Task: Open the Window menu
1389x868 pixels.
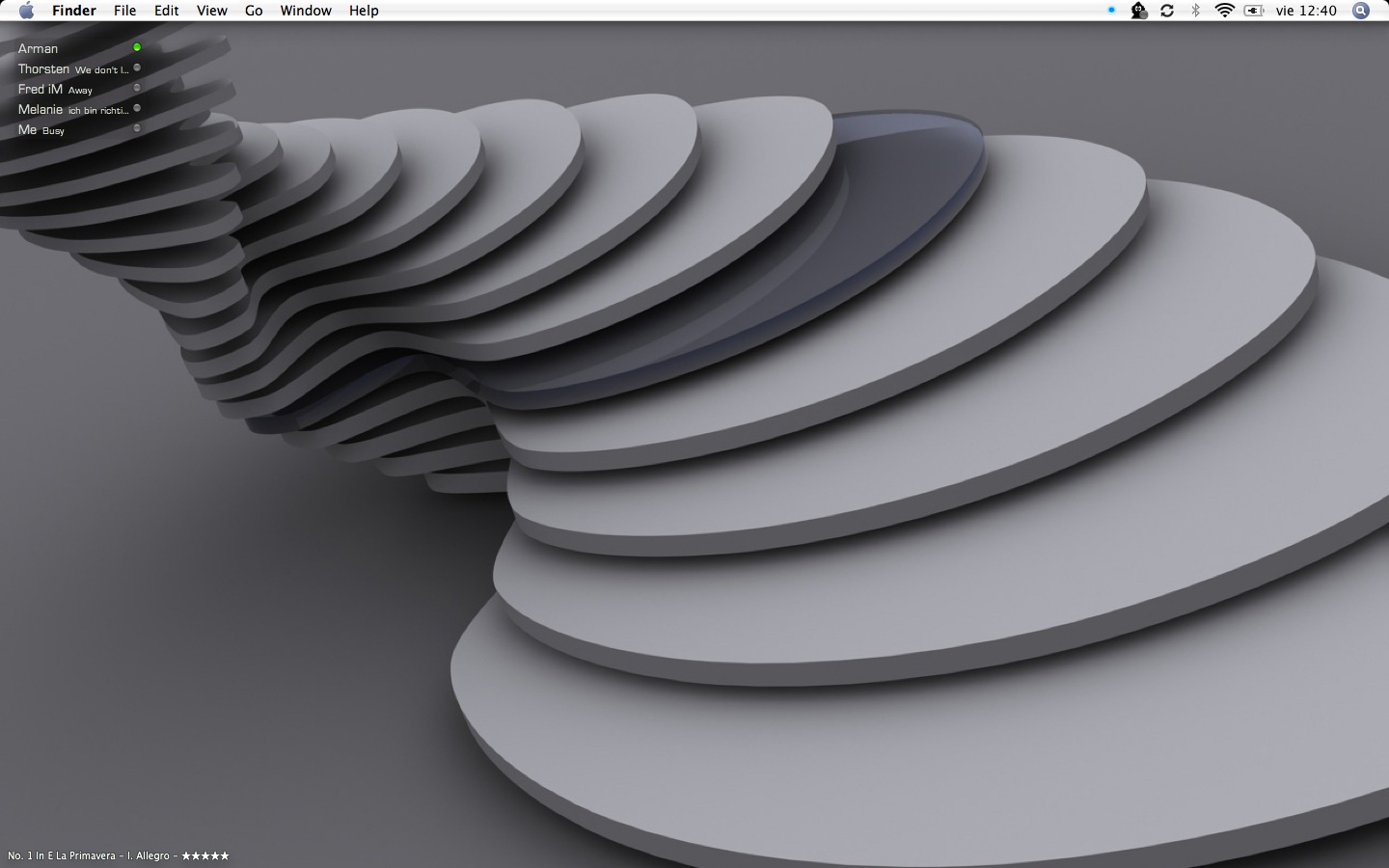Action: click(x=306, y=11)
